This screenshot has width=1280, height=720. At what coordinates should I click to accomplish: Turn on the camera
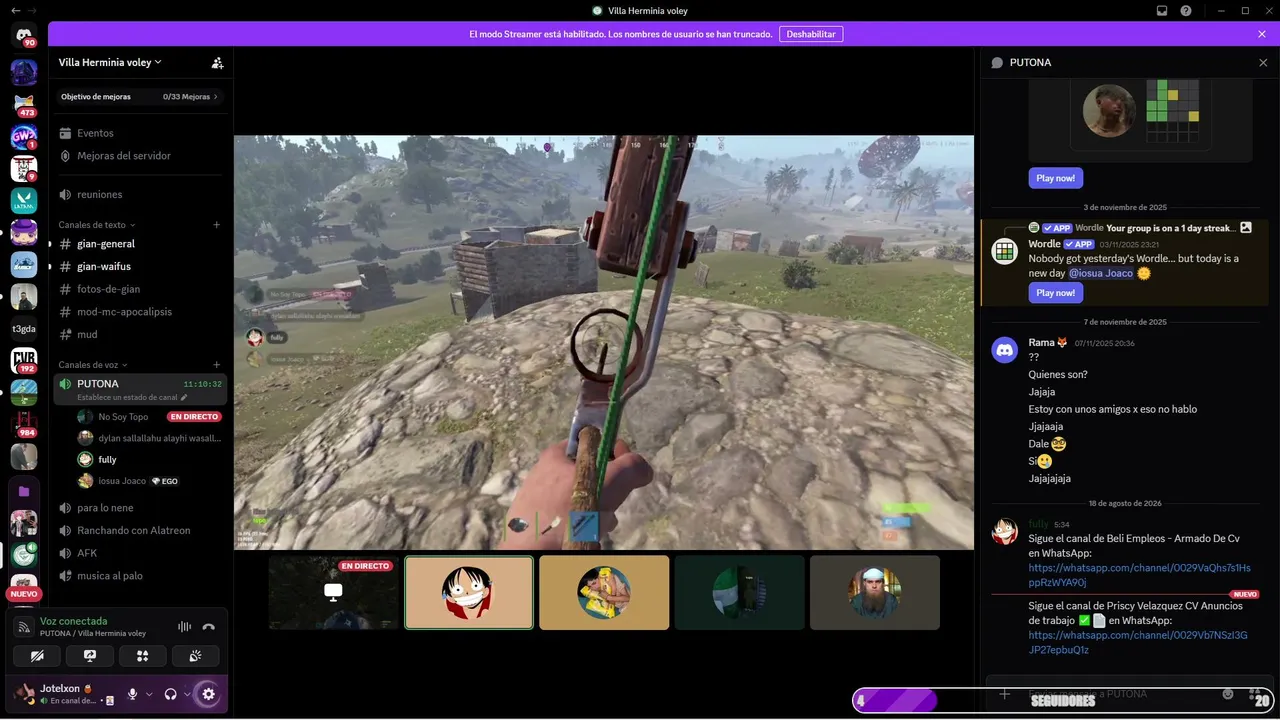(x=38, y=656)
